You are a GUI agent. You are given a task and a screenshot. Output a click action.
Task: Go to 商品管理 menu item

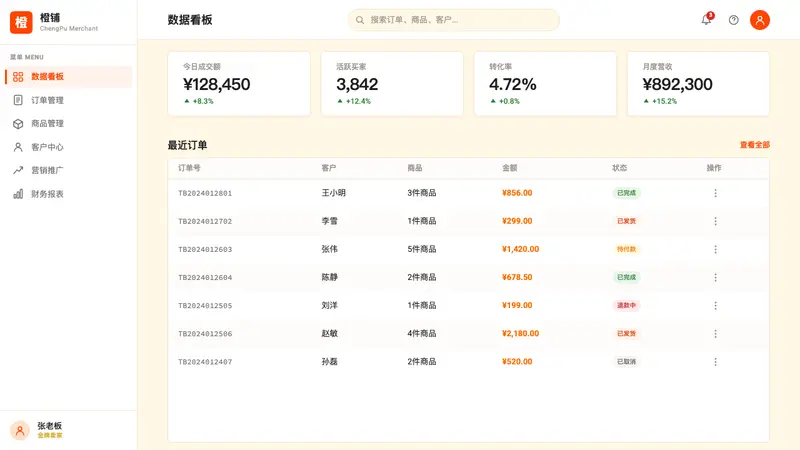click(x=68, y=123)
